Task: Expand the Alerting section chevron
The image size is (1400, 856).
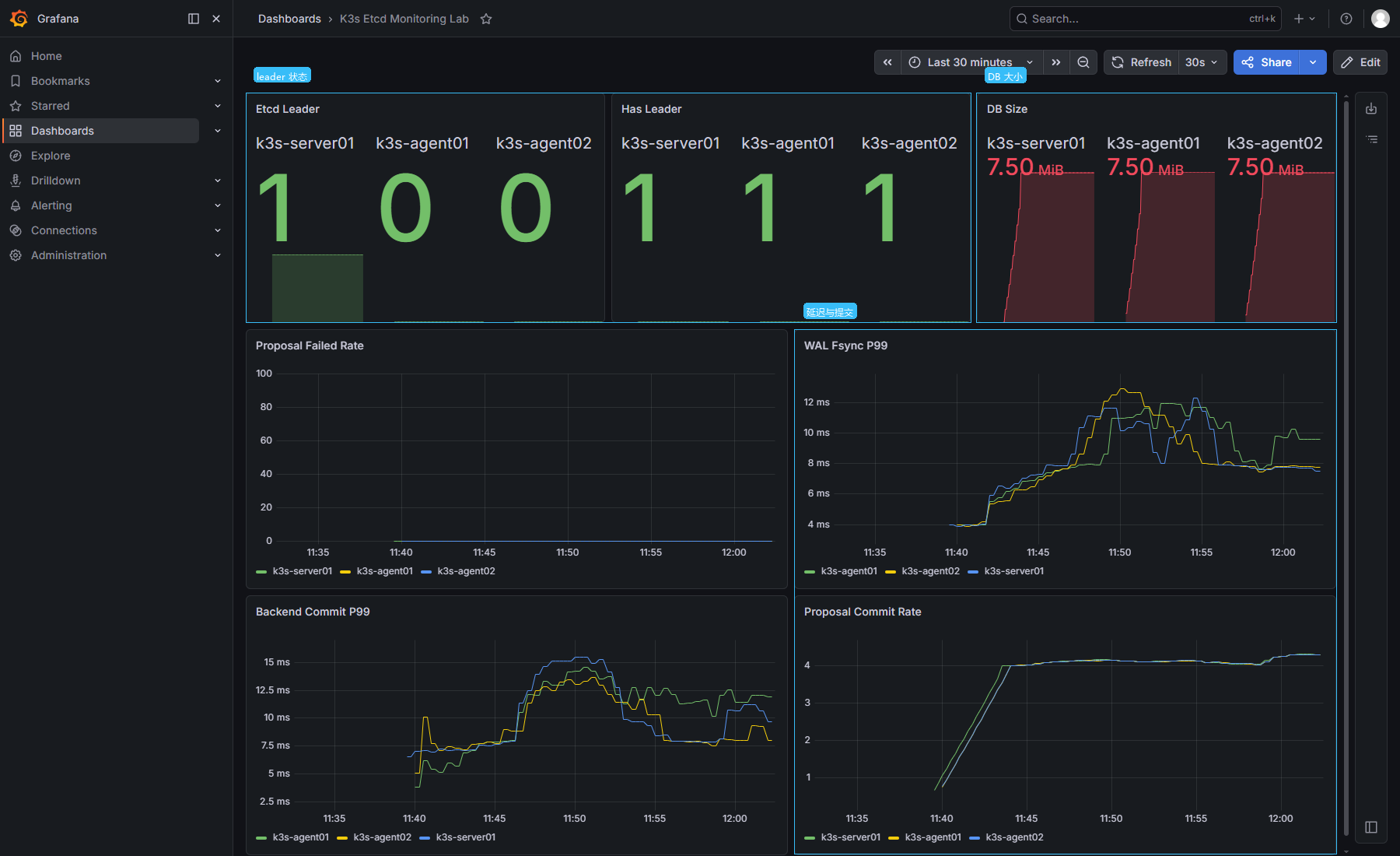Action: (x=218, y=205)
